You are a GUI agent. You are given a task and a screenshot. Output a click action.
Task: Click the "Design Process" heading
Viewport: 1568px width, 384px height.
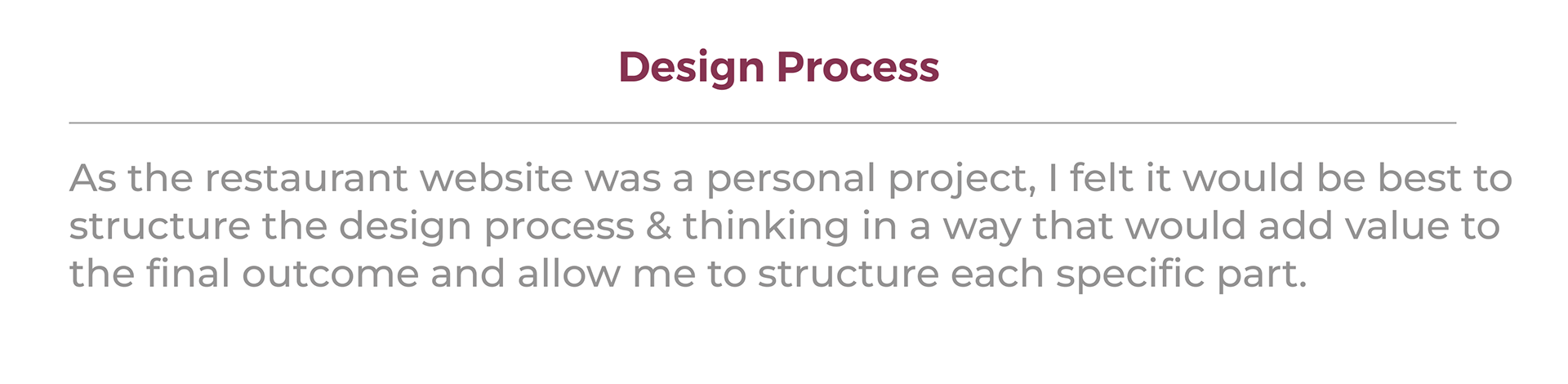tap(778, 68)
